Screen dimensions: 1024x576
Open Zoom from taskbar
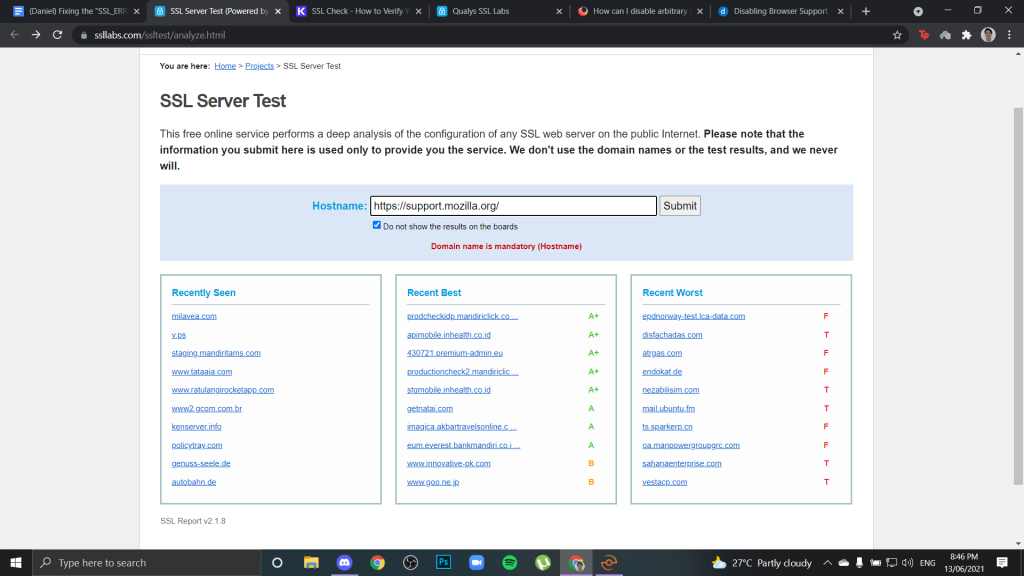[477, 562]
